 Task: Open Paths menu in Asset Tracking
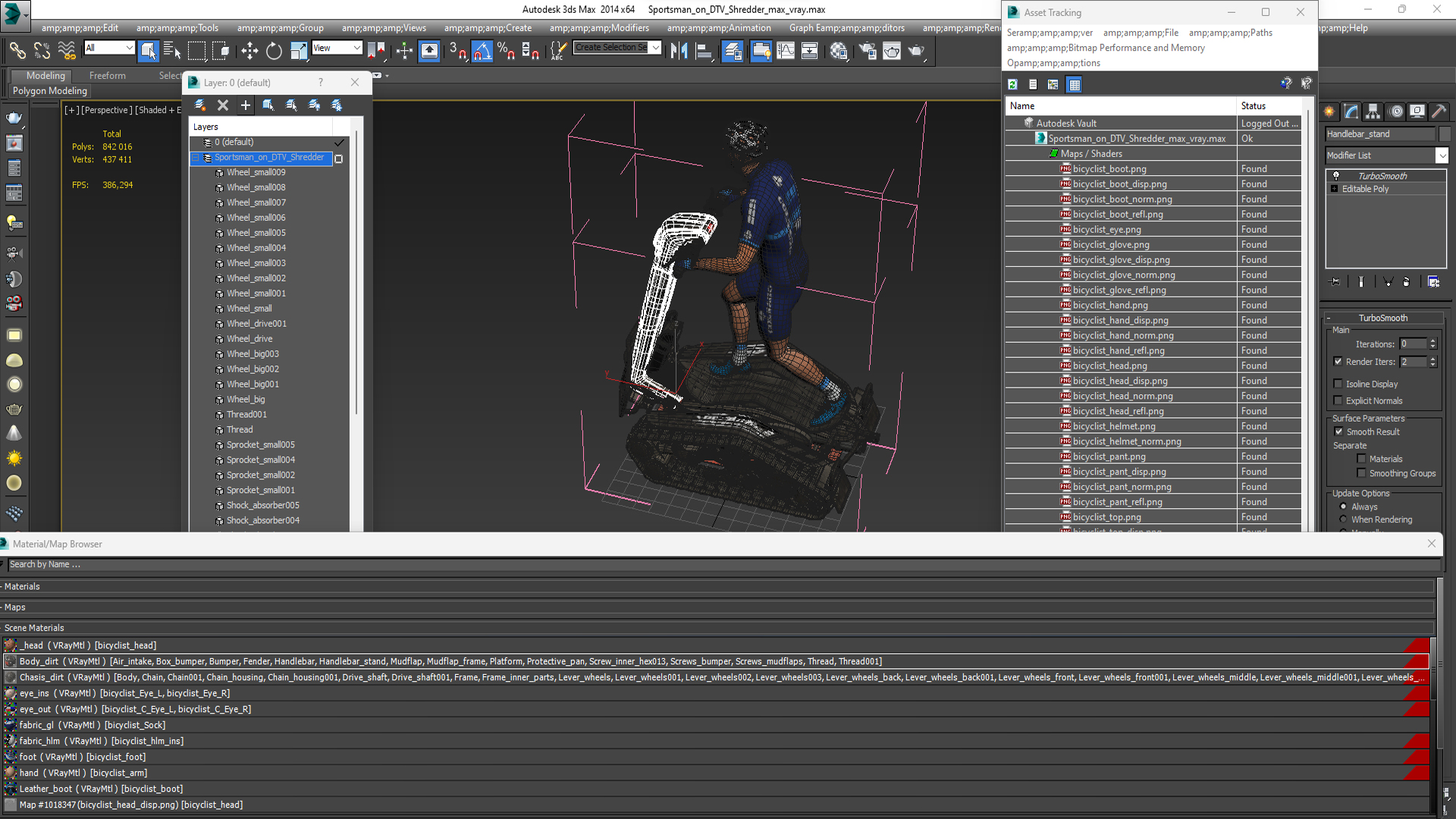click(1231, 33)
